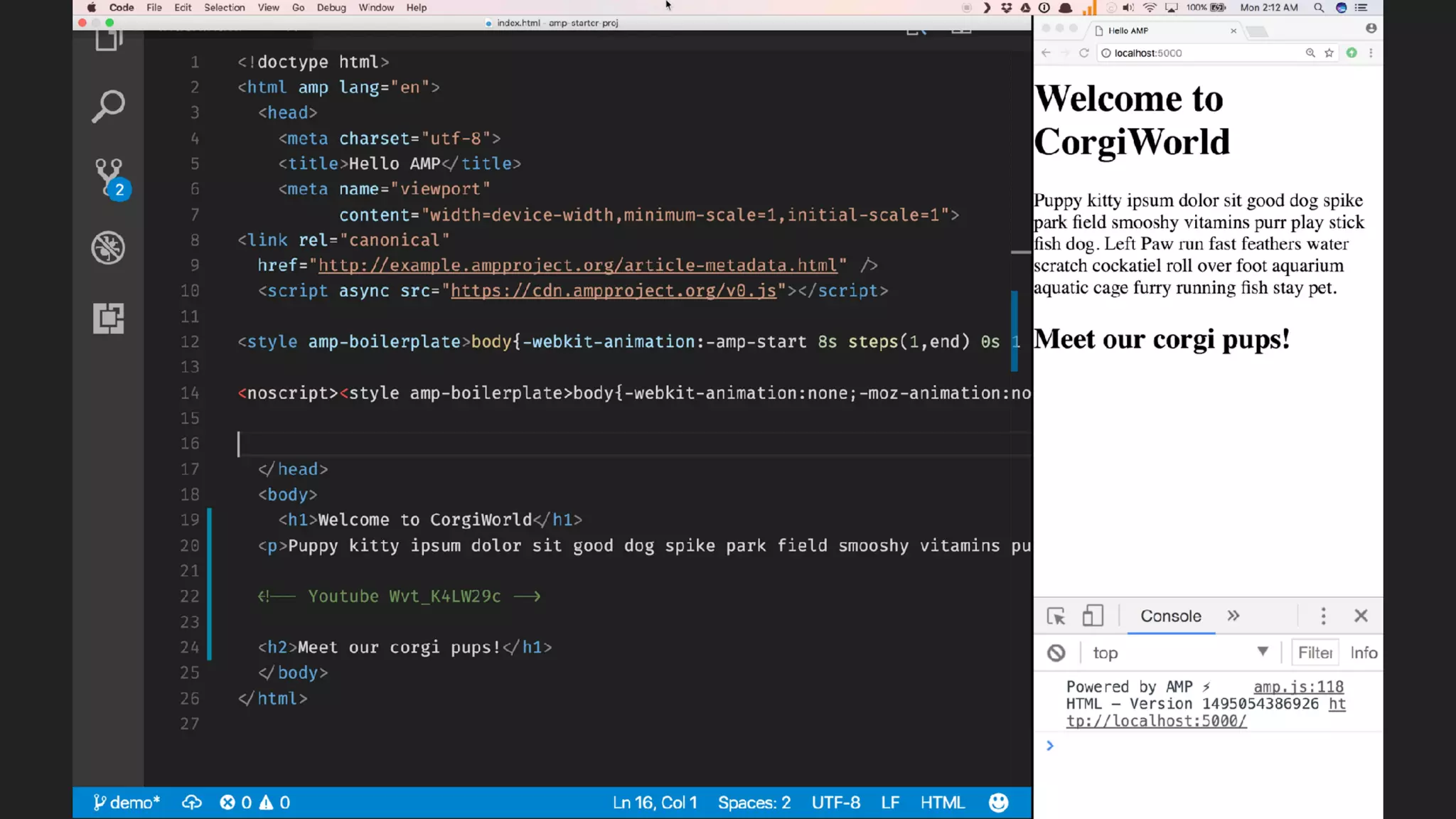Open the Selection menu
This screenshot has height=819, width=1456.
coord(224,8)
